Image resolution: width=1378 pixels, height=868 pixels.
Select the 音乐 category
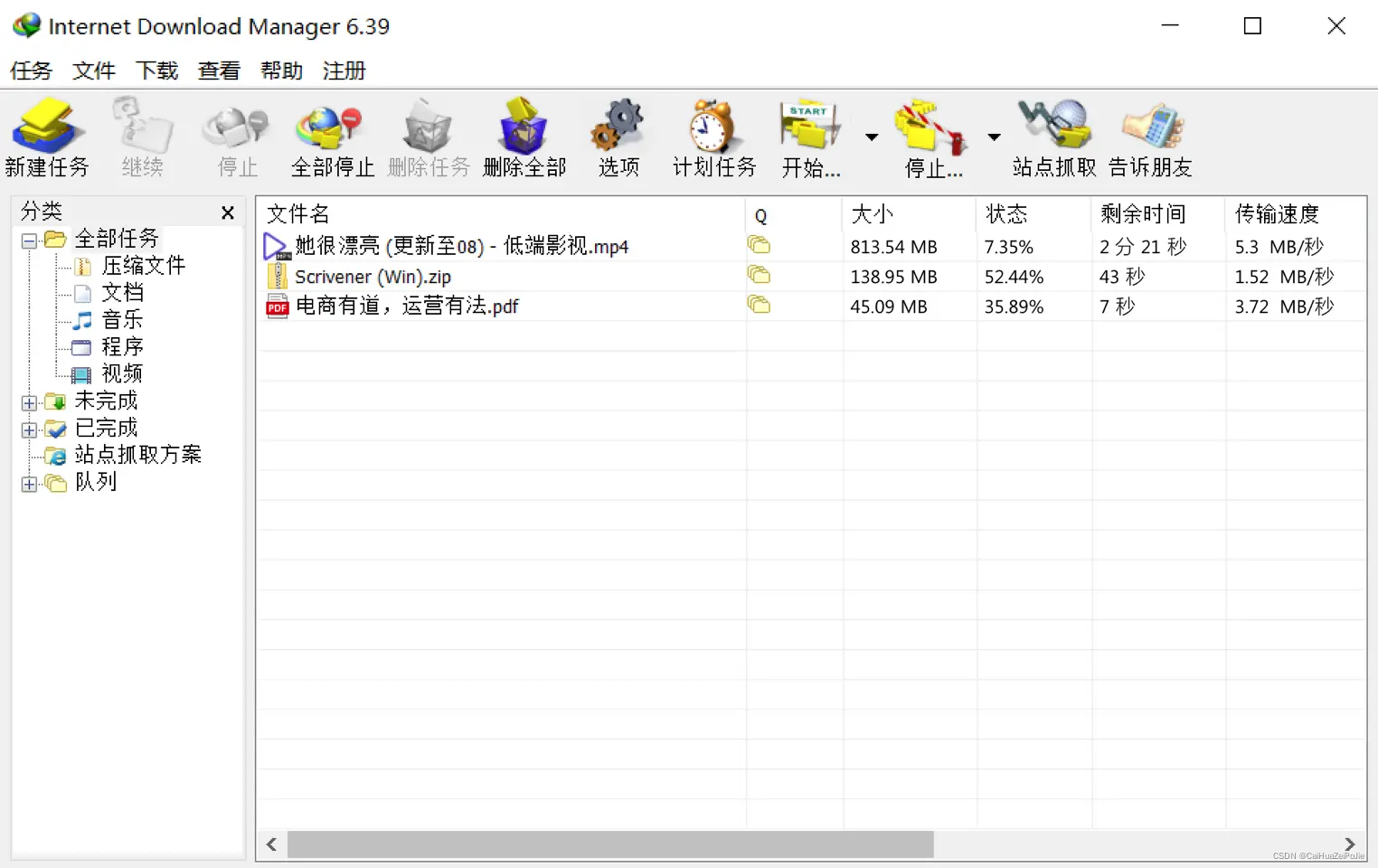pyautogui.click(x=122, y=320)
